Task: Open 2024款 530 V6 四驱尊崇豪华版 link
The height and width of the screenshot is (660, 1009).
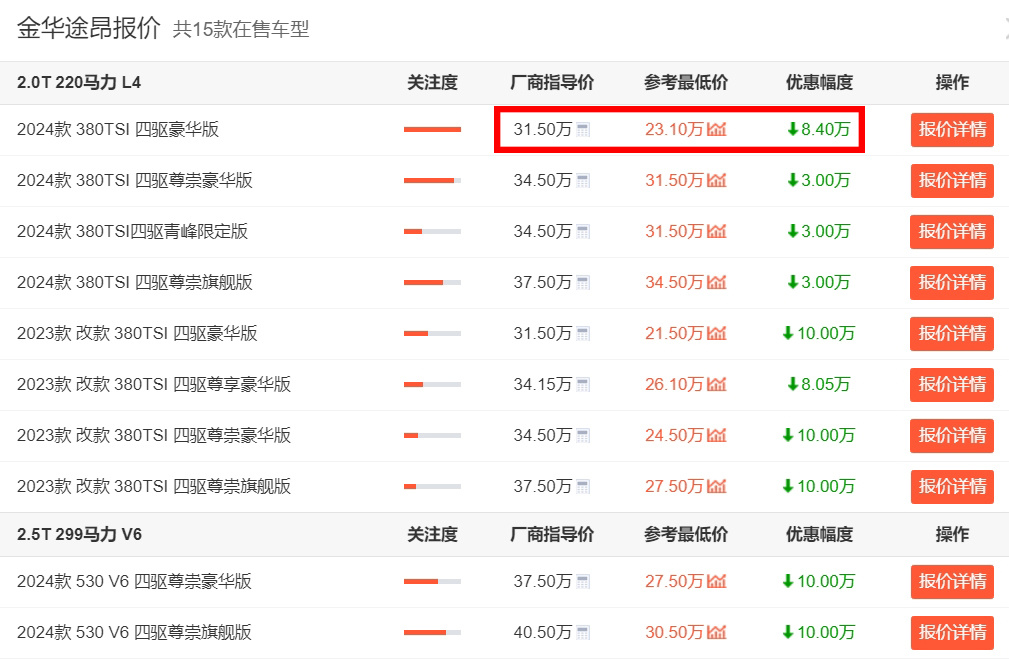Action: click(134, 581)
